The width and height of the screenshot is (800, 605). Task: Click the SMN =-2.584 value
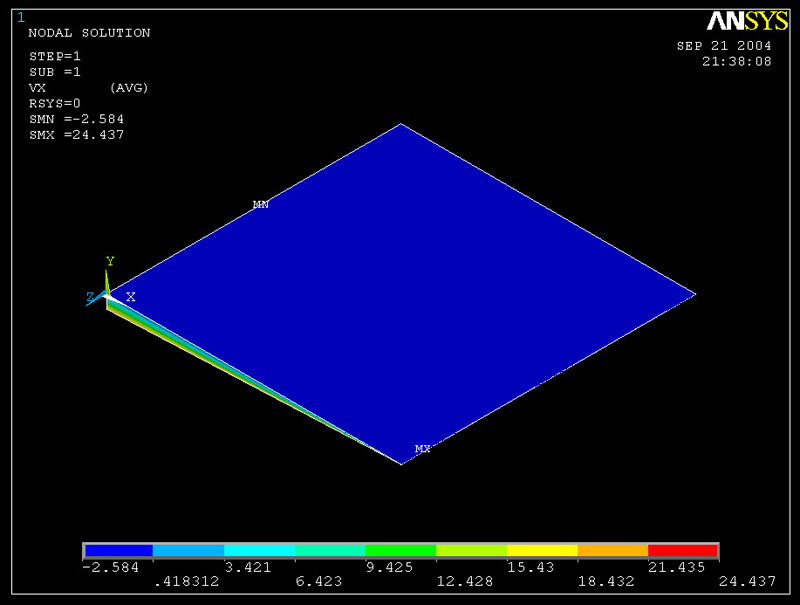[77, 119]
